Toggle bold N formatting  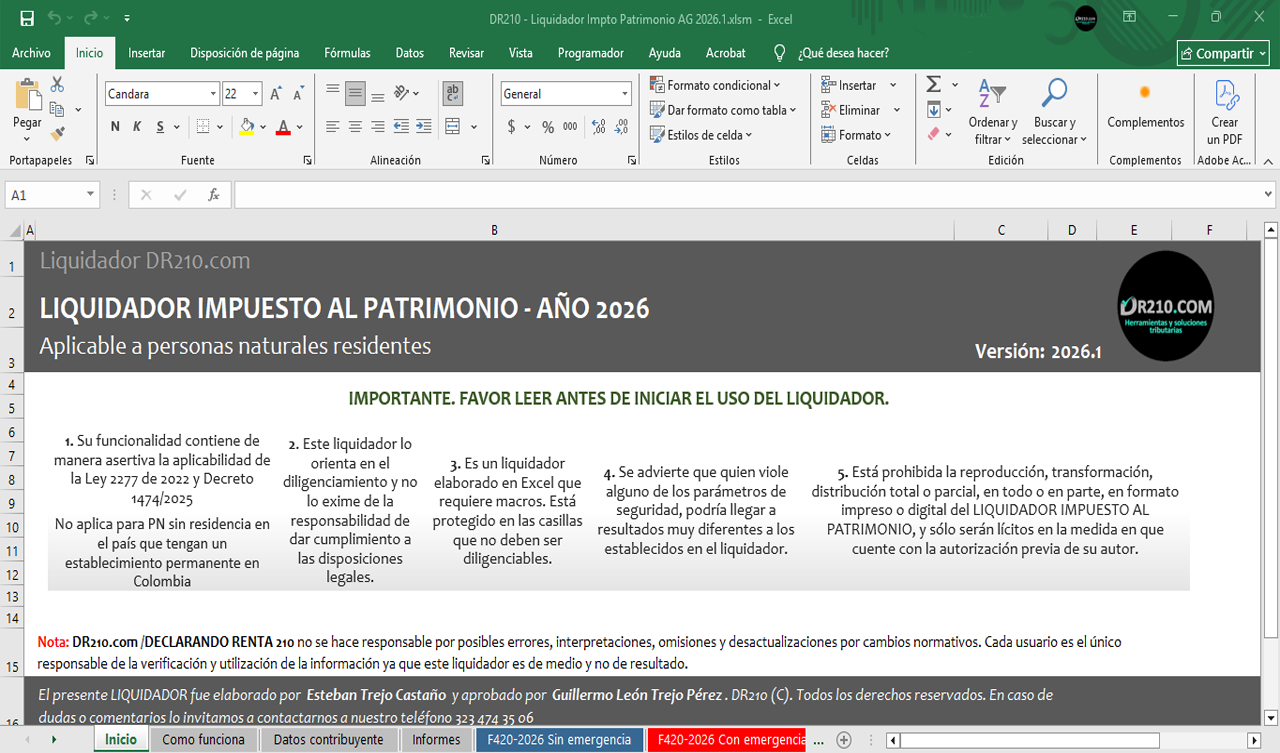point(115,127)
